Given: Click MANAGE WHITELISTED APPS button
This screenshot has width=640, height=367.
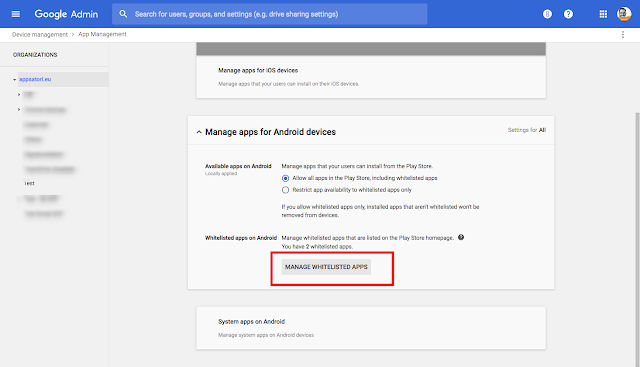Looking at the screenshot, I should 326,267.
